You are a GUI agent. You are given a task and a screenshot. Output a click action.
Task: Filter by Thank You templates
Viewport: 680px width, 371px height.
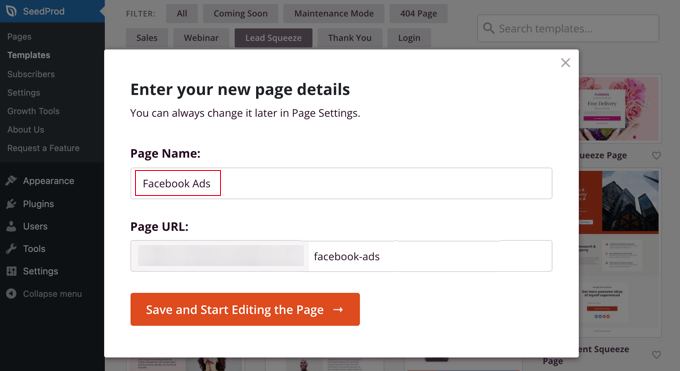tap(350, 38)
